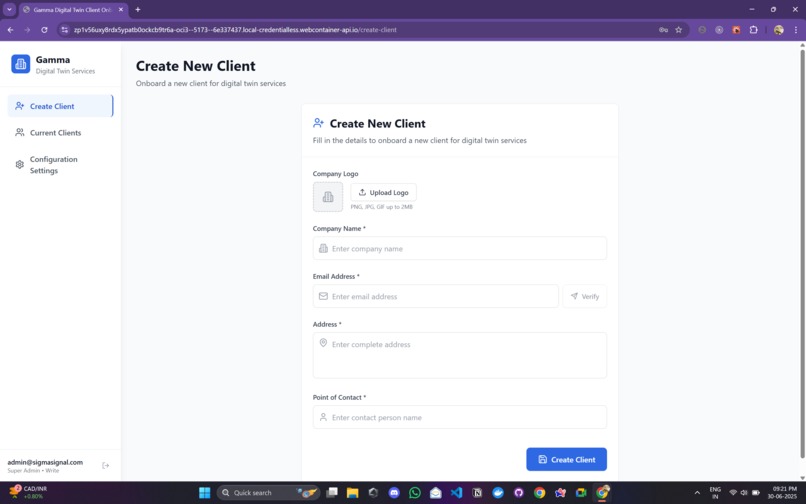Click the Gamma building logo icon
This screenshot has height=504, width=806.
point(21,64)
